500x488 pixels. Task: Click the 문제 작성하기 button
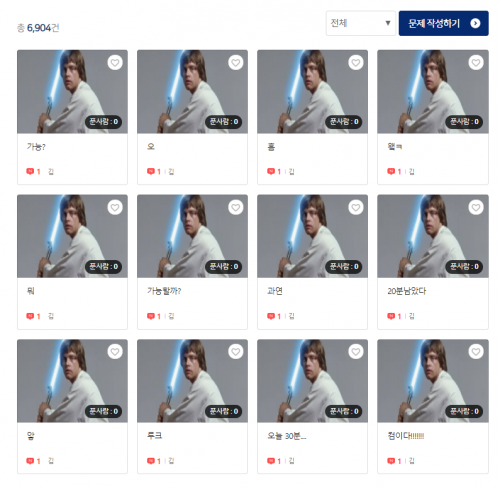444,23
